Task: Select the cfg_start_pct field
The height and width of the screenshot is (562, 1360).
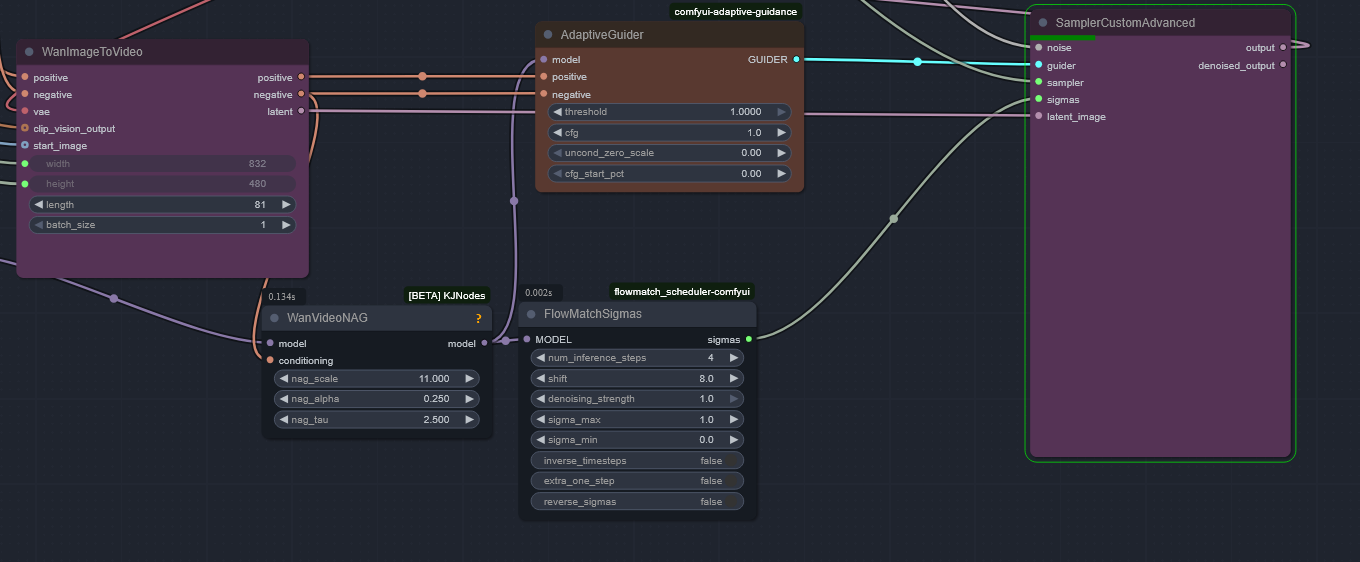Action: (x=670, y=174)
